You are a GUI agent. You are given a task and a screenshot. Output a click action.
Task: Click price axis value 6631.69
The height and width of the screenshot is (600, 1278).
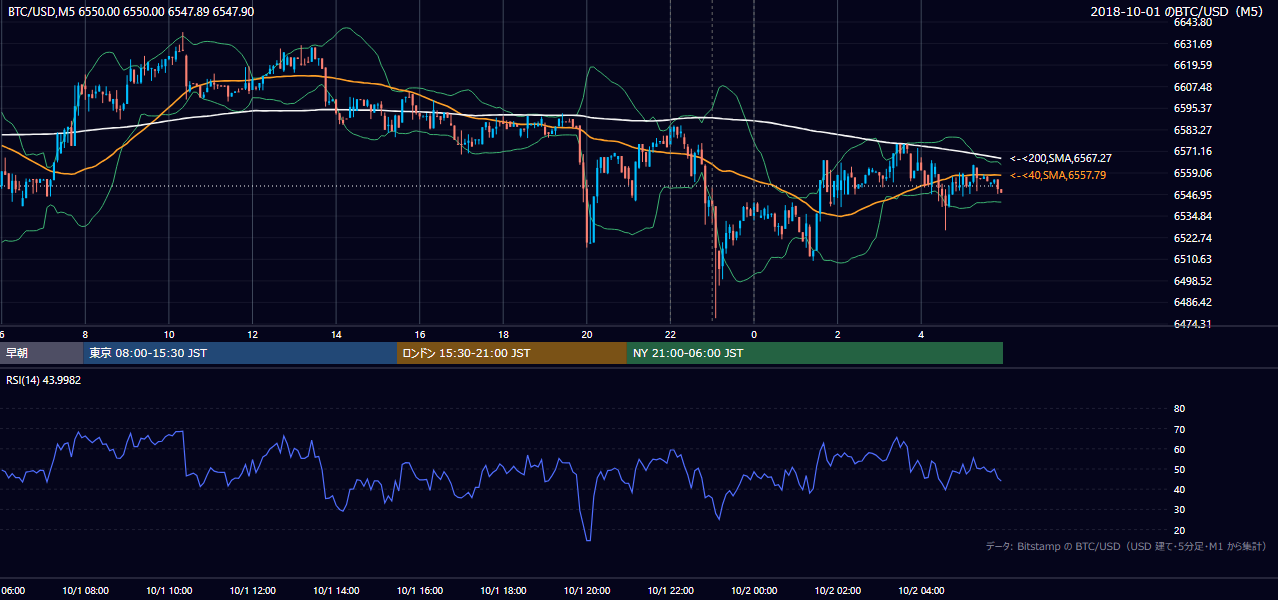(x=1193, y=44)
